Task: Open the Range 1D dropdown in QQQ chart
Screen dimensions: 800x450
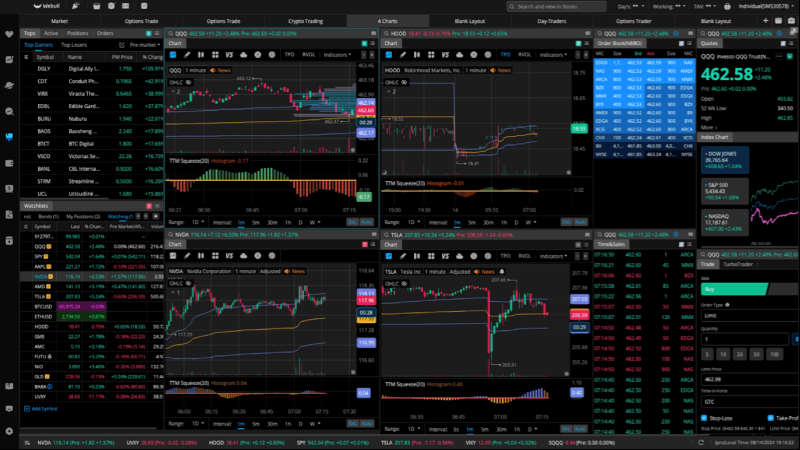Action: coord(197,222)
